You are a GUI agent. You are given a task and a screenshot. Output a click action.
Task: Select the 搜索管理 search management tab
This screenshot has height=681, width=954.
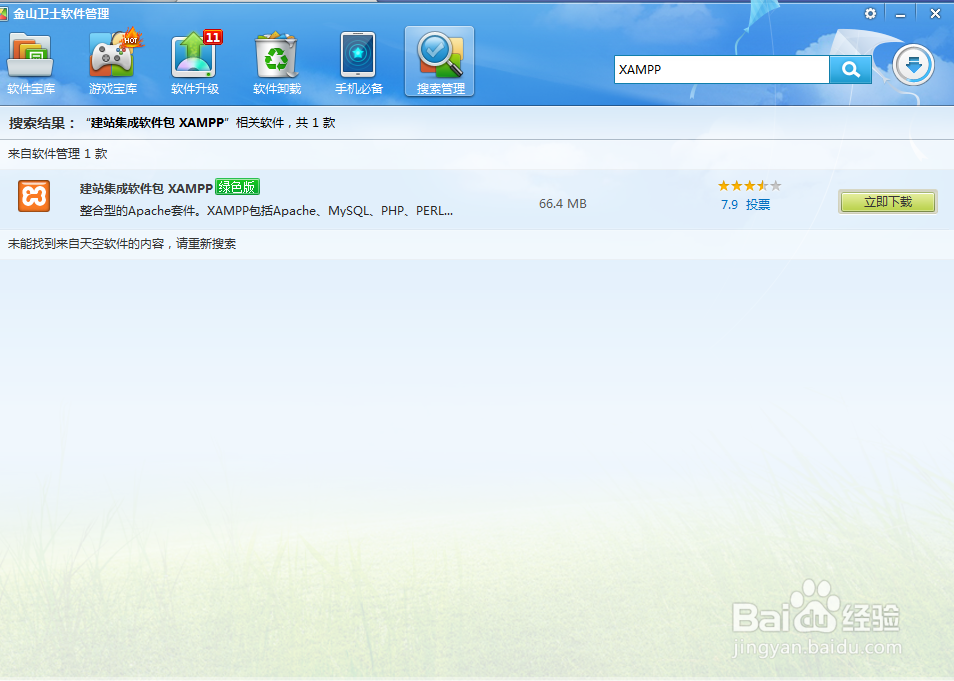pyautogui.click(x=440, y=61)
